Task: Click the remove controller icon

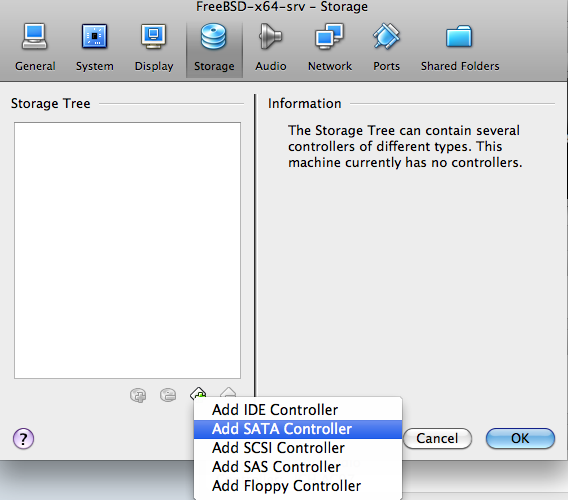Action: point(228,392)
